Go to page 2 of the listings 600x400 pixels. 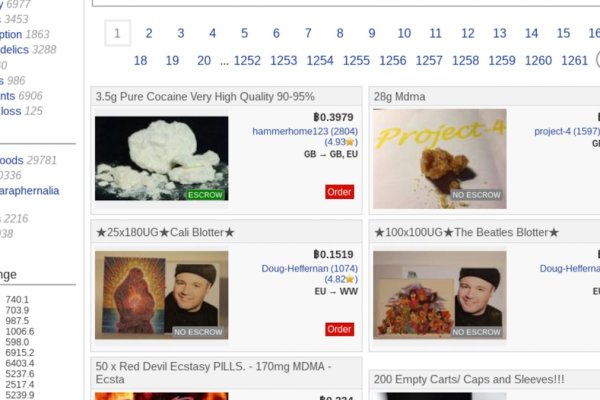tap(149, 33)
